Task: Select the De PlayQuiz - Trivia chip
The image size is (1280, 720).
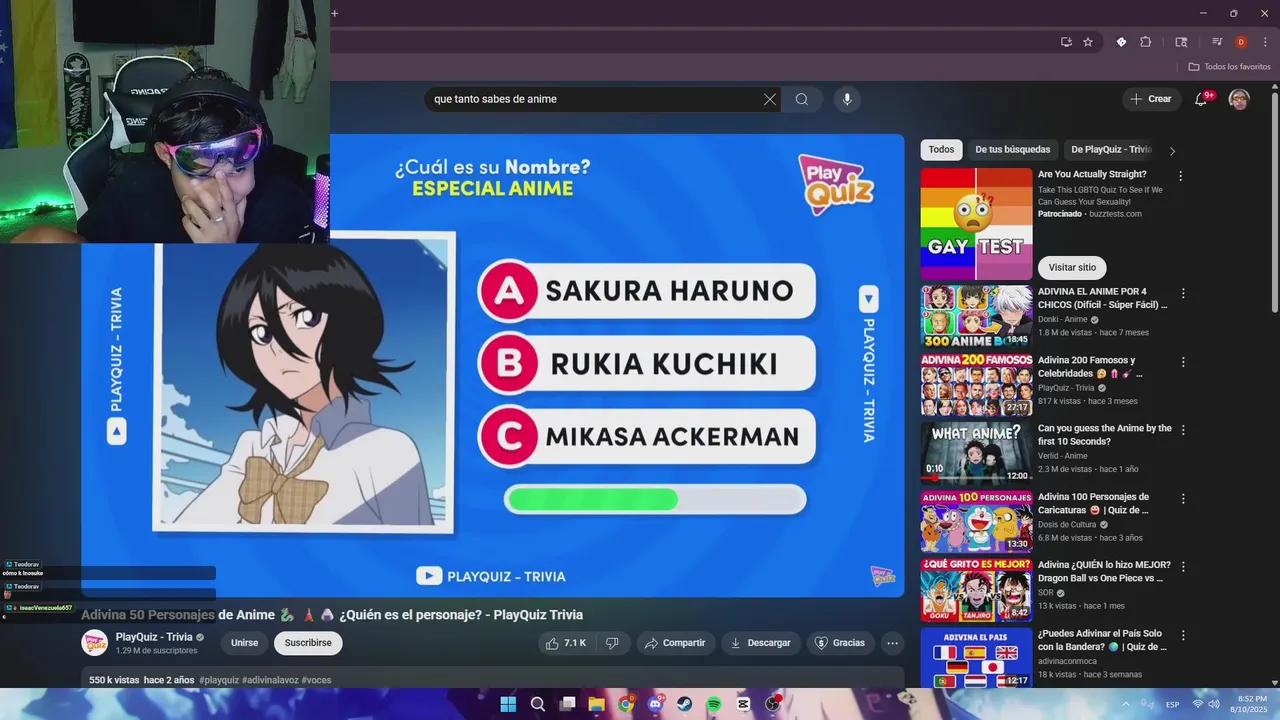Action: coord(1111,150)
